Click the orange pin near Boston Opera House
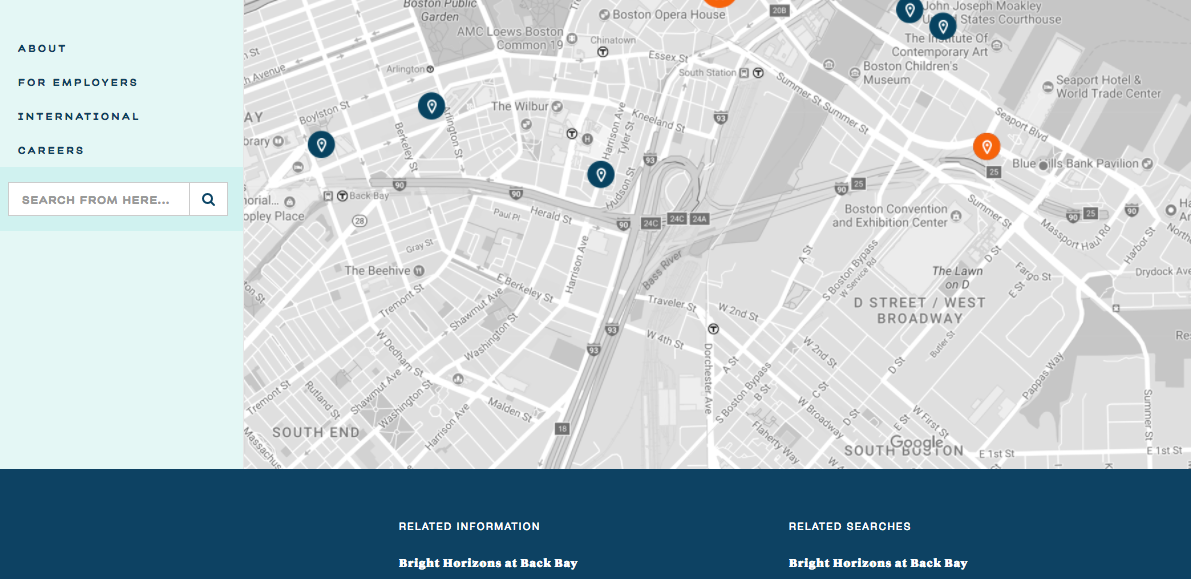Viewport: 1191px width, 579px height. tap(719, 2)
